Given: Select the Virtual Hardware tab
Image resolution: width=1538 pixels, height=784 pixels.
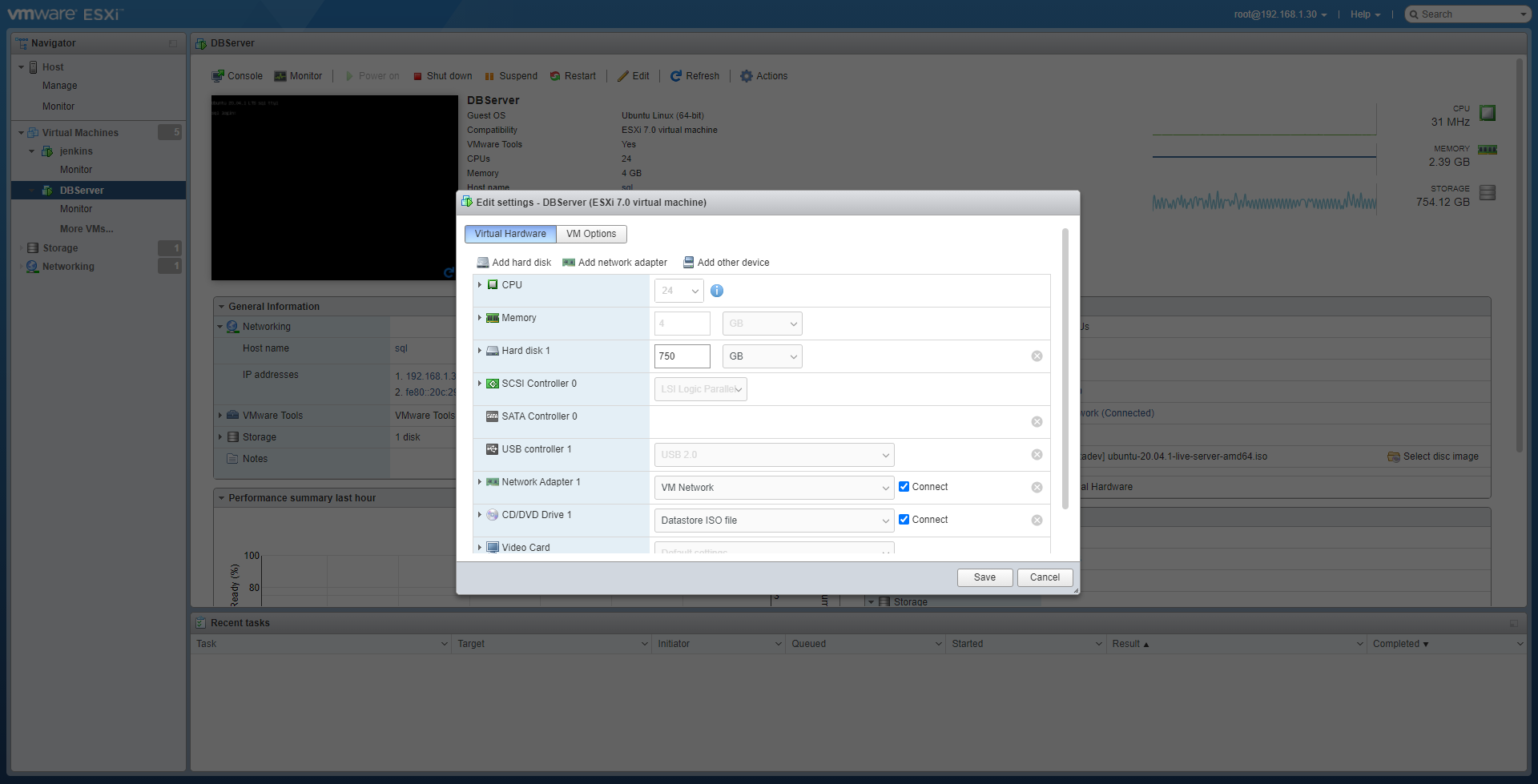Looking at the screenshot, I should tap(510, 234).
